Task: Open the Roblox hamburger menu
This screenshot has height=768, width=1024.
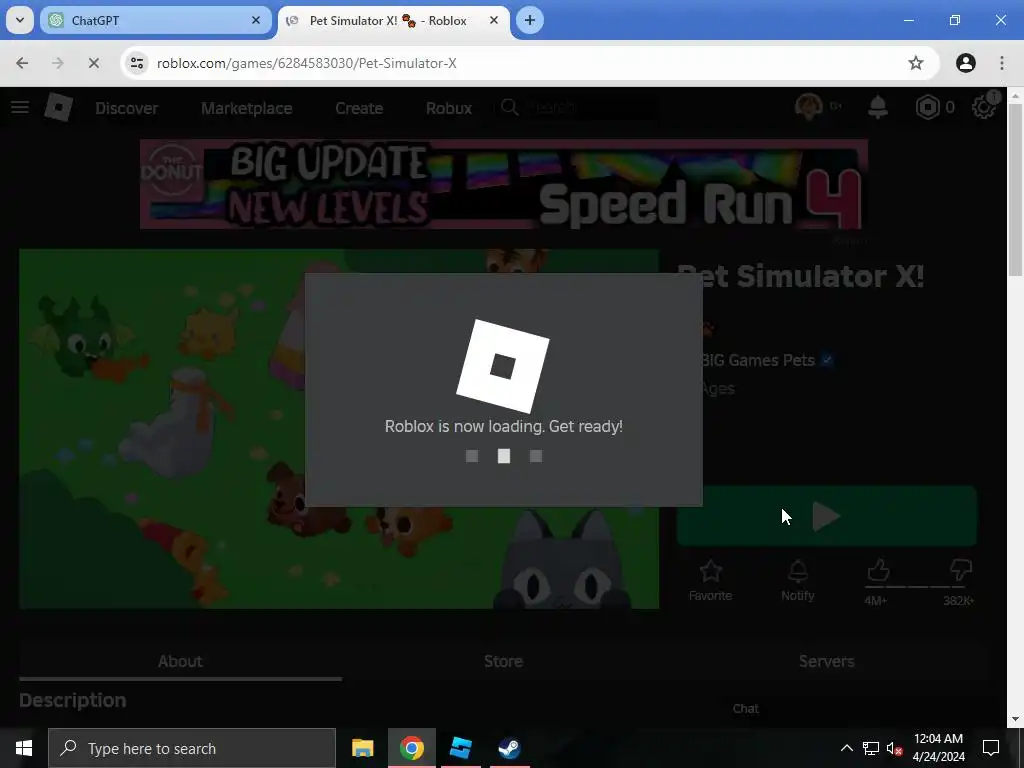Action: pyautogui.click(x=20, y=107)
